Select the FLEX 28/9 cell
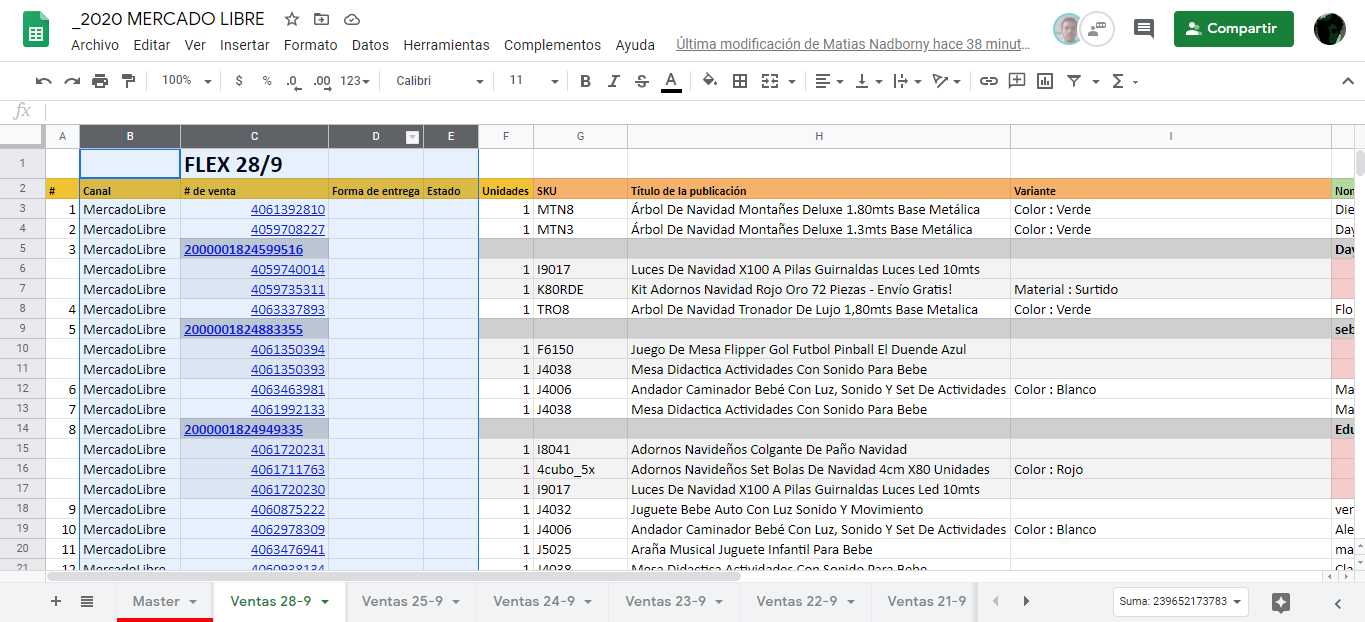The width and height of the screenshot is (1365, 622). coord(254,164)
